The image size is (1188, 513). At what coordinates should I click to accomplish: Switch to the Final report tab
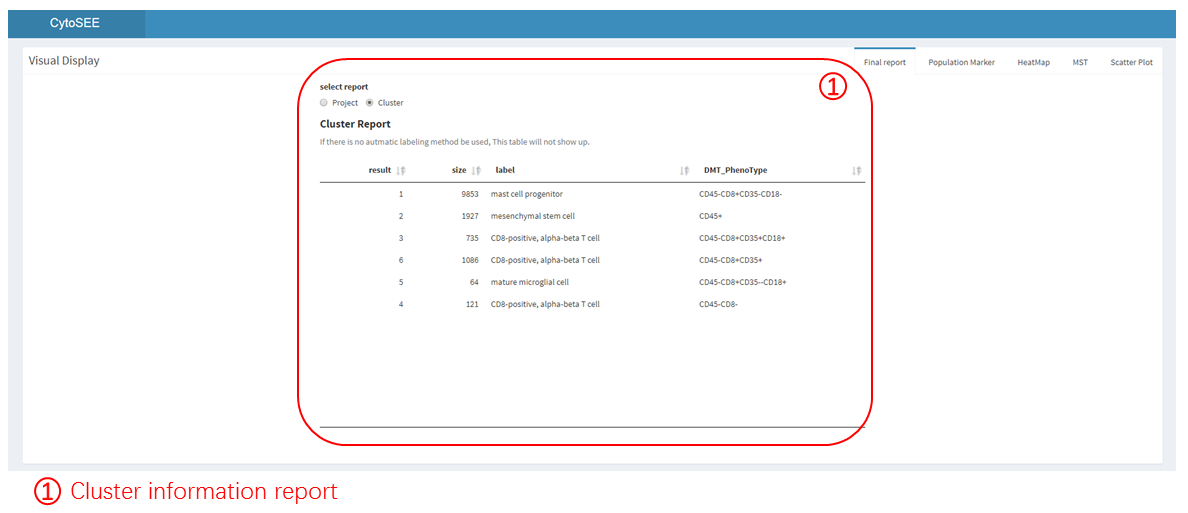[884, 62]
